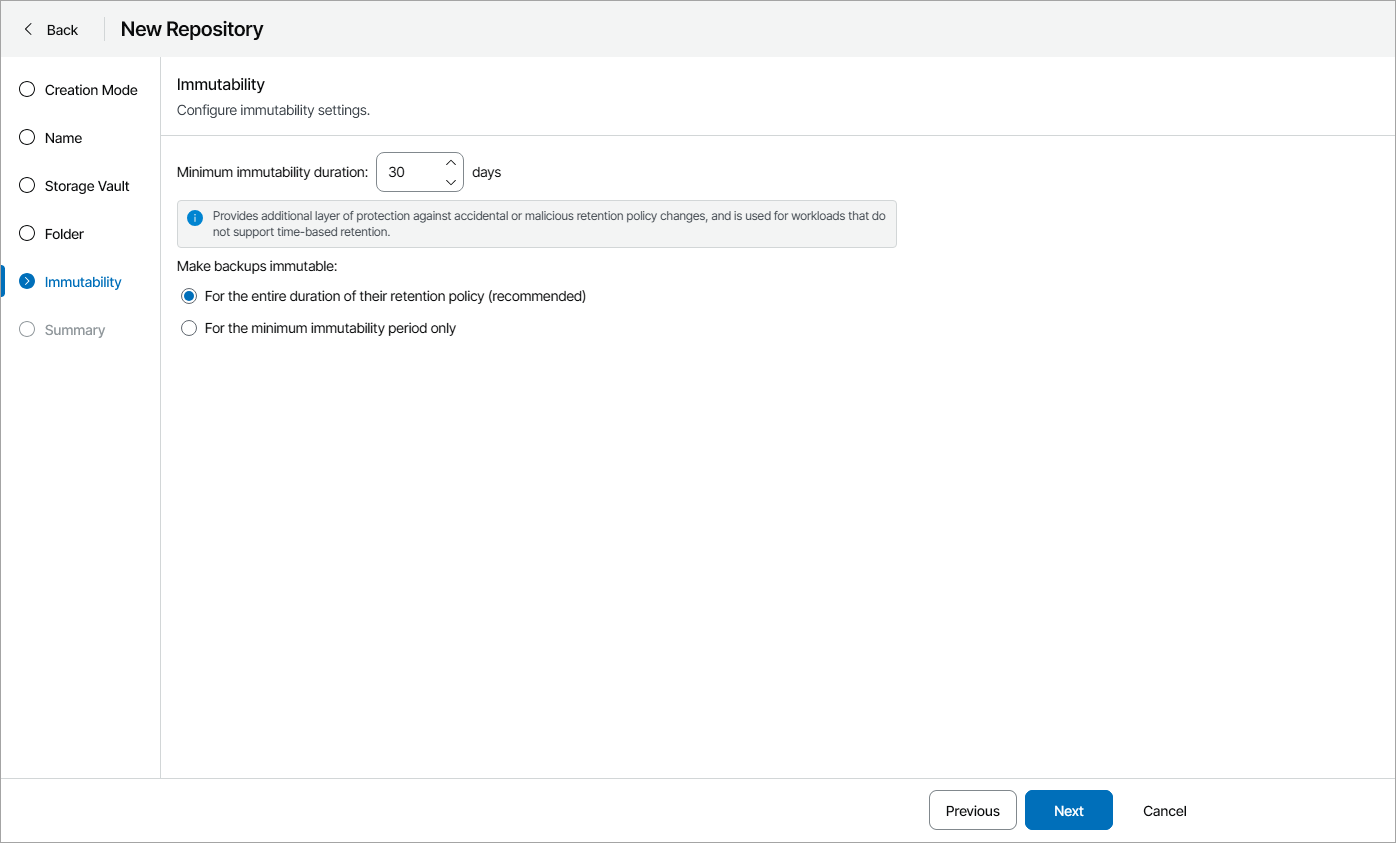Viewport: 1396px width, 843px height.
Task: Click the info icon in the notice box
Action: pos(195,217)
